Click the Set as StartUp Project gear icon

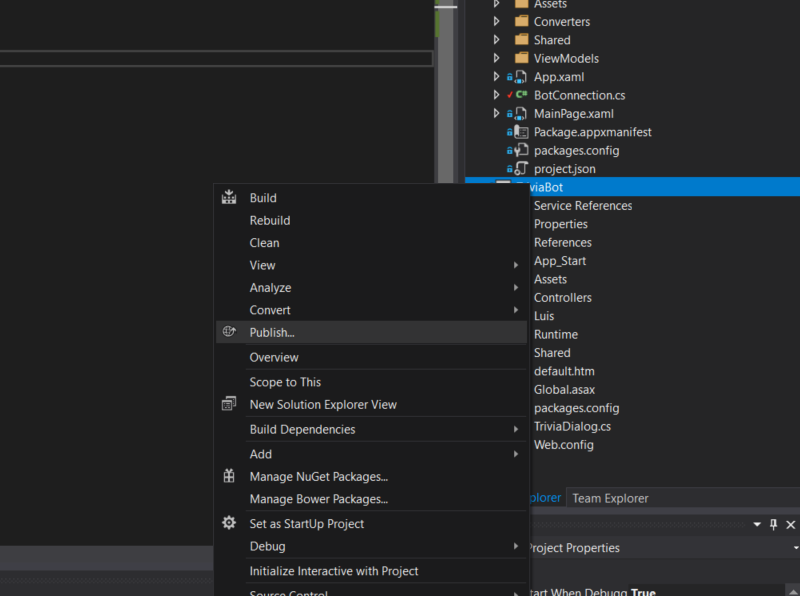(229, 523)
